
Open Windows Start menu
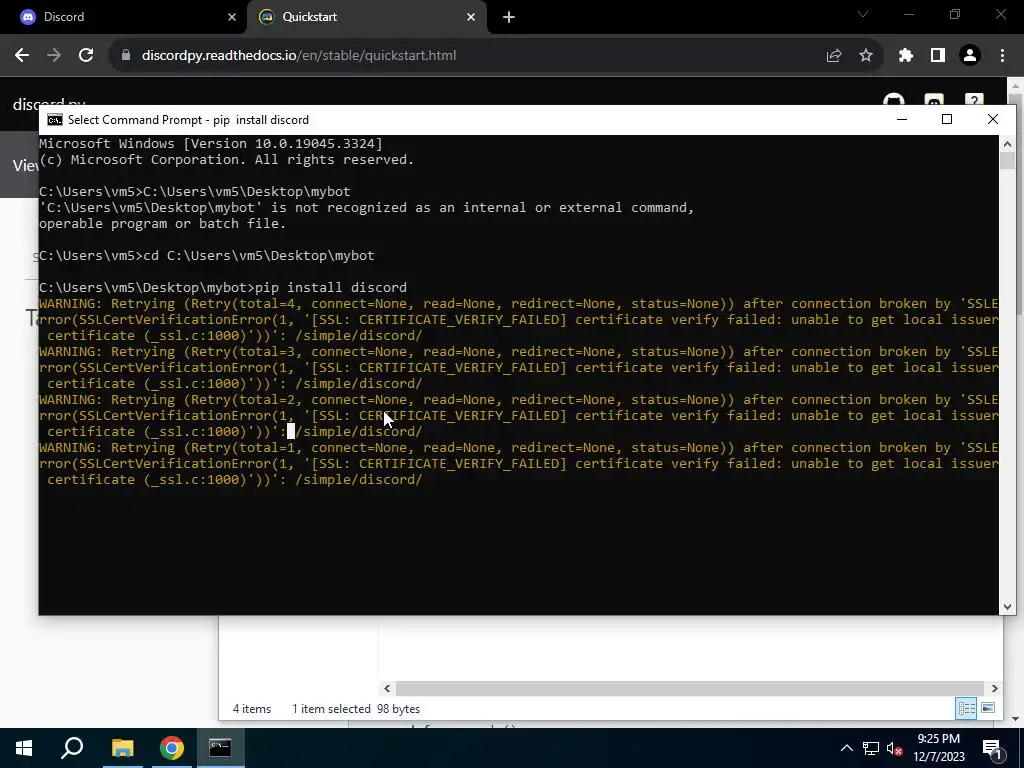[24, 748]
